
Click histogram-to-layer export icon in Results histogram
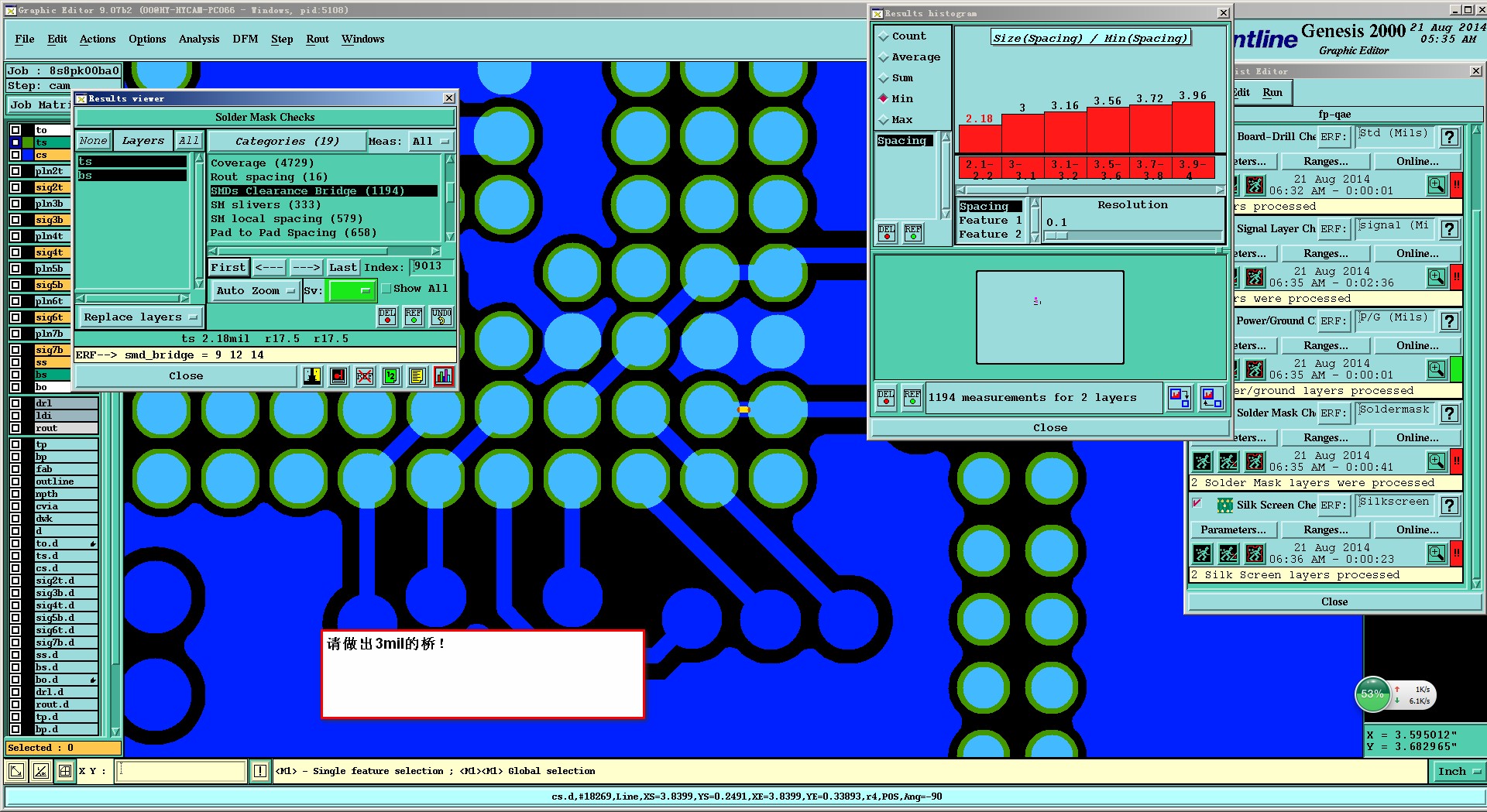pyautogui.click(x=1180, y=398)
